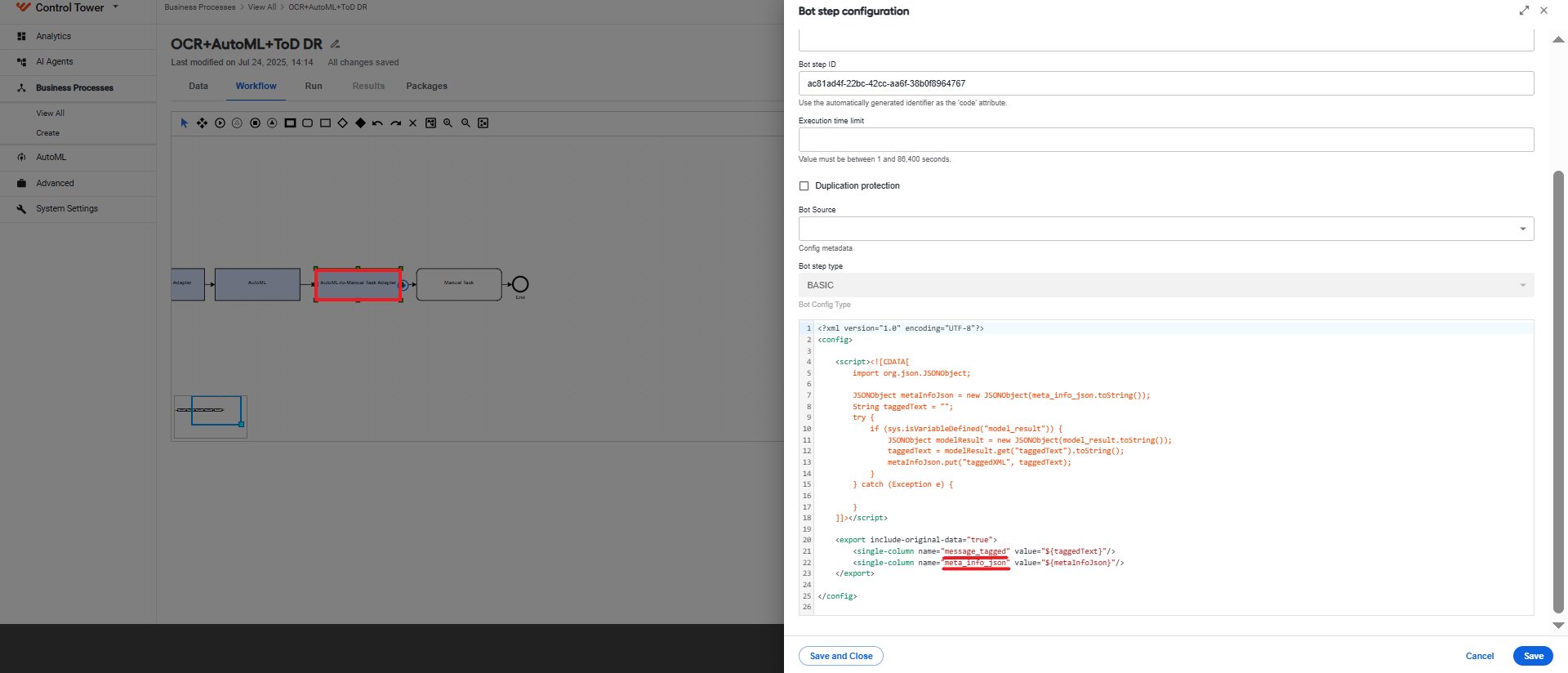Screen dimensions: 1568x673
Task: Click the "message_tagged" name in line 21
Action: [976, 551]
